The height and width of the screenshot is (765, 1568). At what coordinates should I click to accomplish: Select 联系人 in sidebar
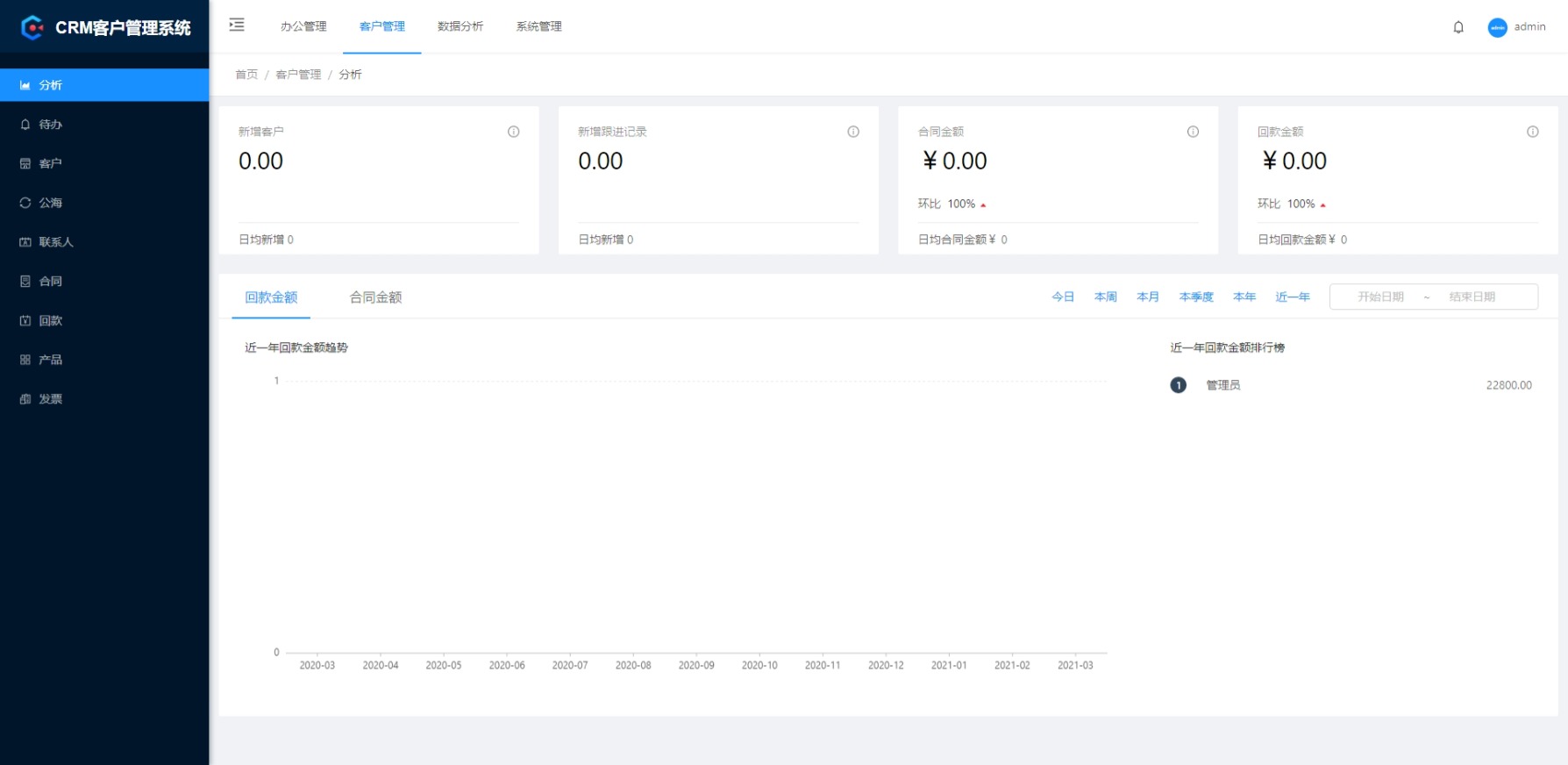(x=104, y=242)
